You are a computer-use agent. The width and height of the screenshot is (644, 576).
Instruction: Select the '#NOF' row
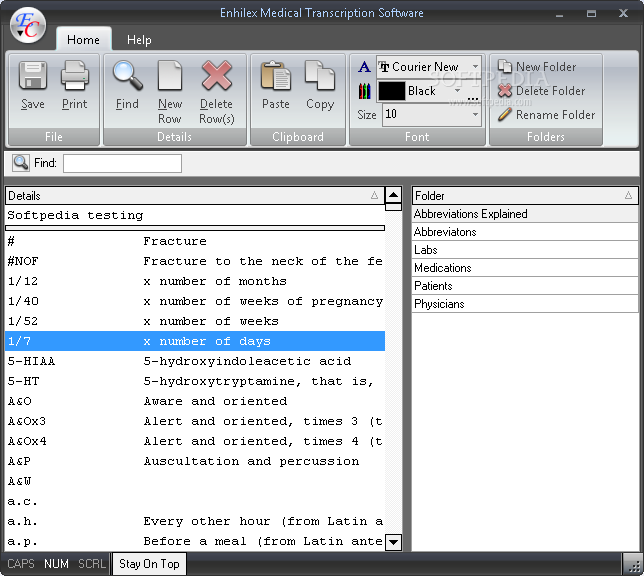pyautogui.click(x=195, y=261)
